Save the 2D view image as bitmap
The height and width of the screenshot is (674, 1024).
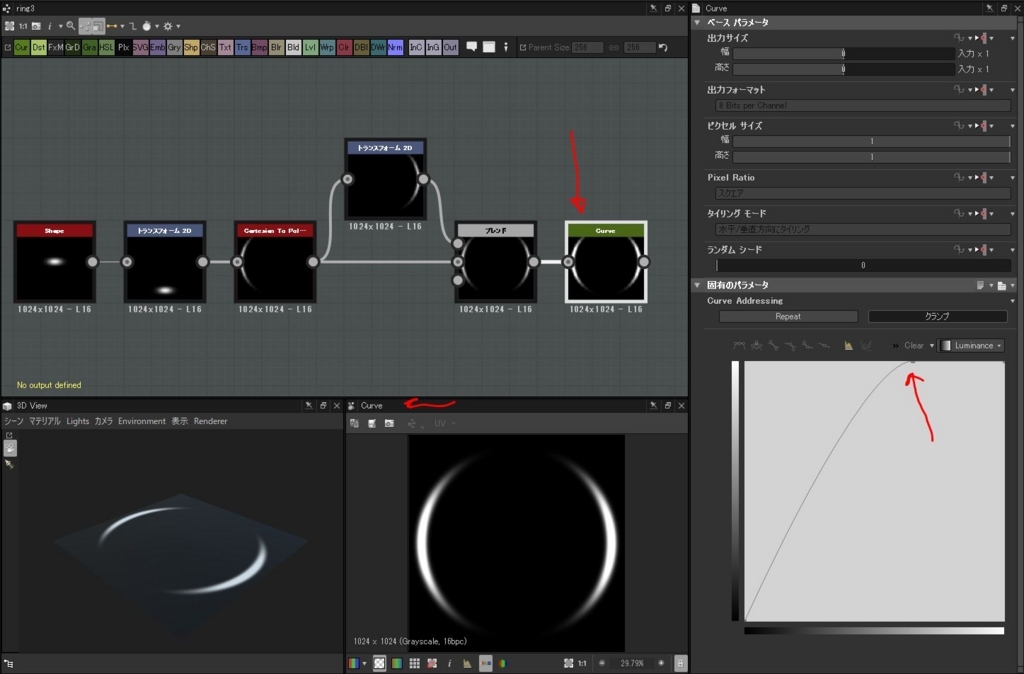pos(372,423)
